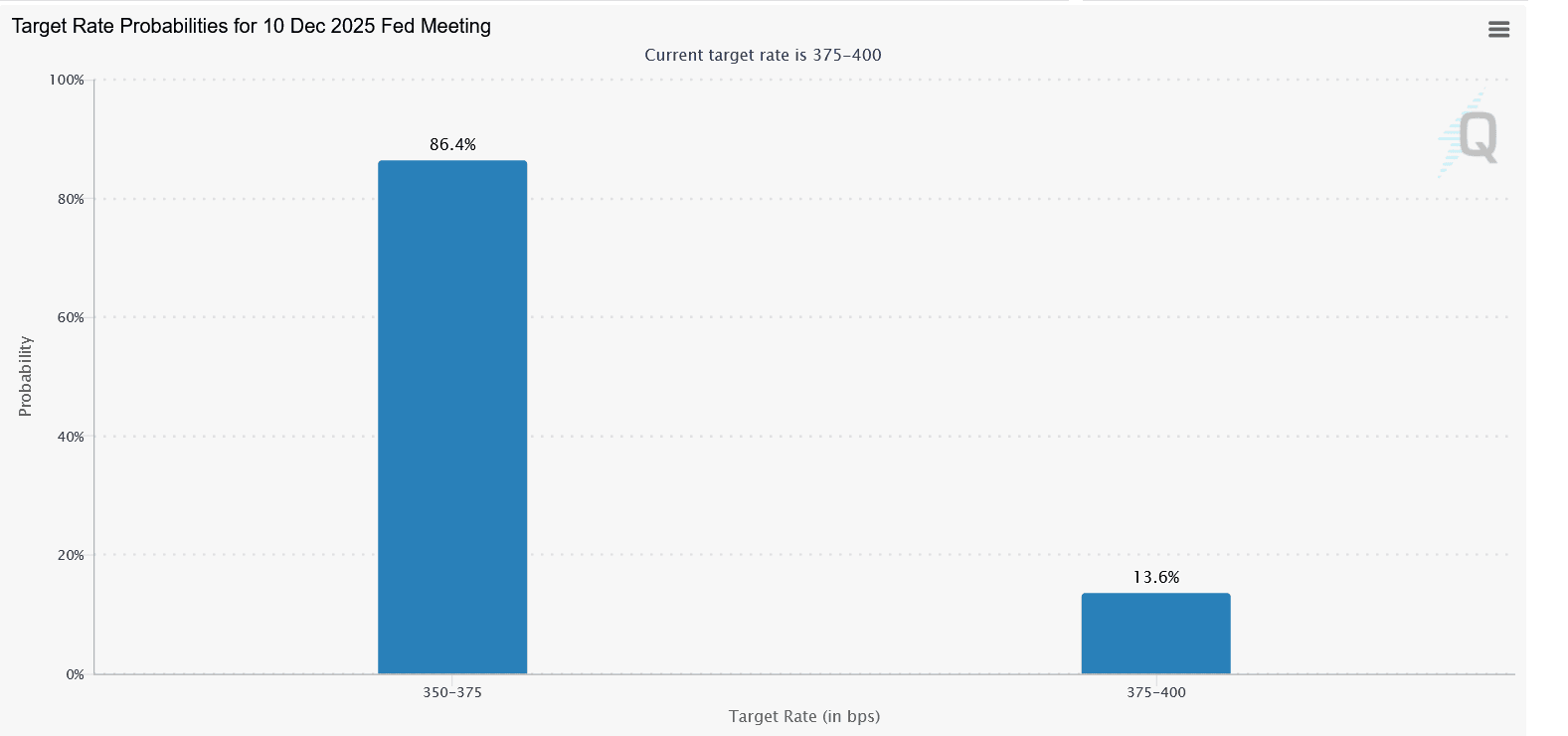Click the 350–375 x-axis category label
This screenshot has height=736, width=1568.
452,692
